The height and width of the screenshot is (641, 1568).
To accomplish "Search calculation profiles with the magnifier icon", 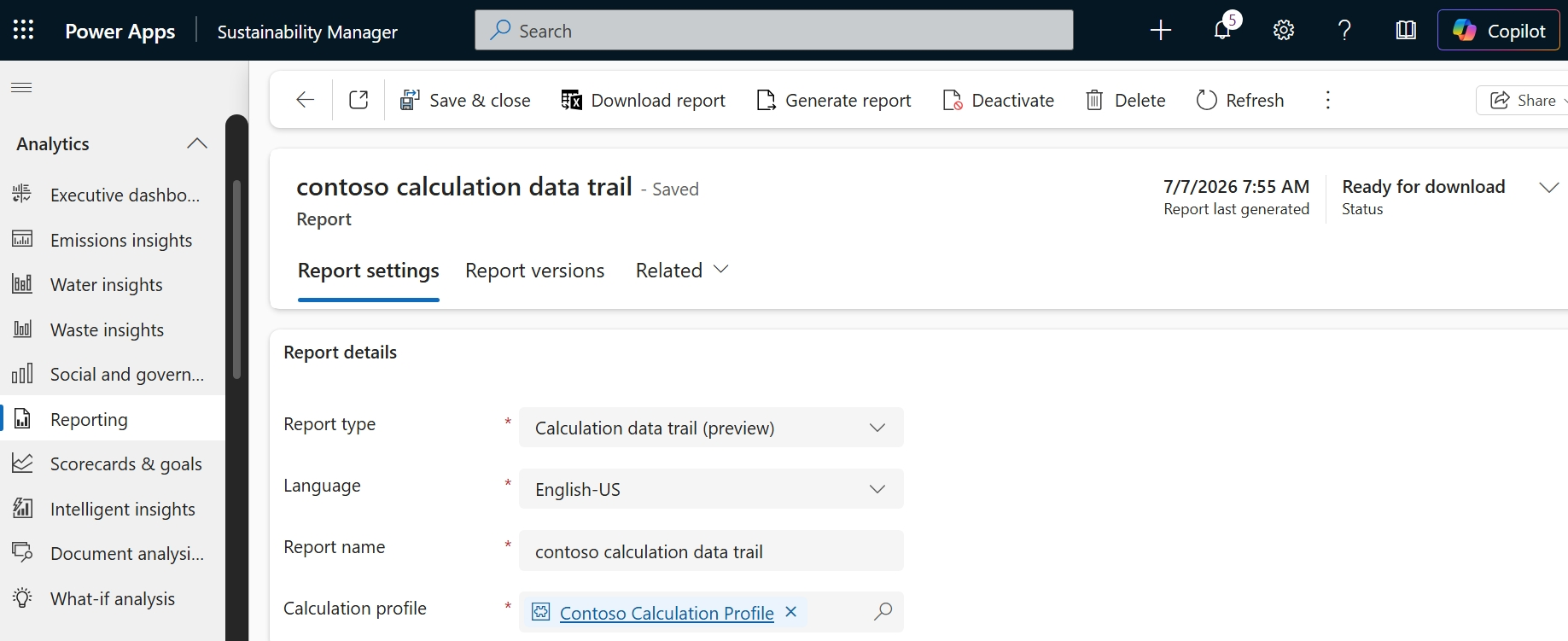I will (883, 611).
